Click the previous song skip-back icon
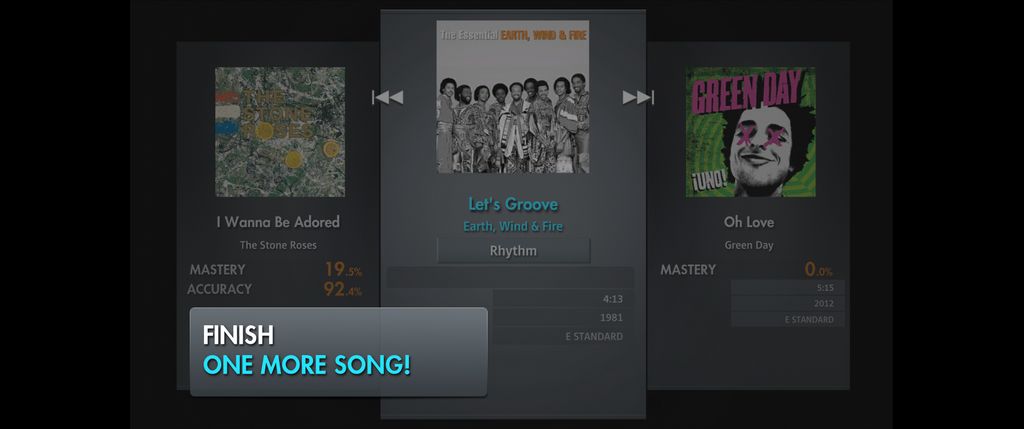 coord(388,97)
